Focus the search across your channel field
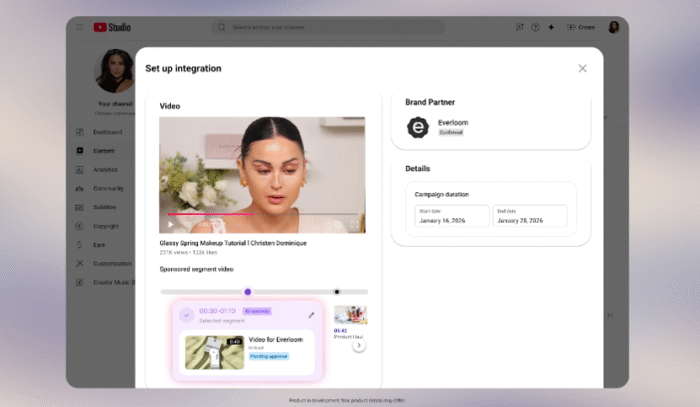 (328, 27)
